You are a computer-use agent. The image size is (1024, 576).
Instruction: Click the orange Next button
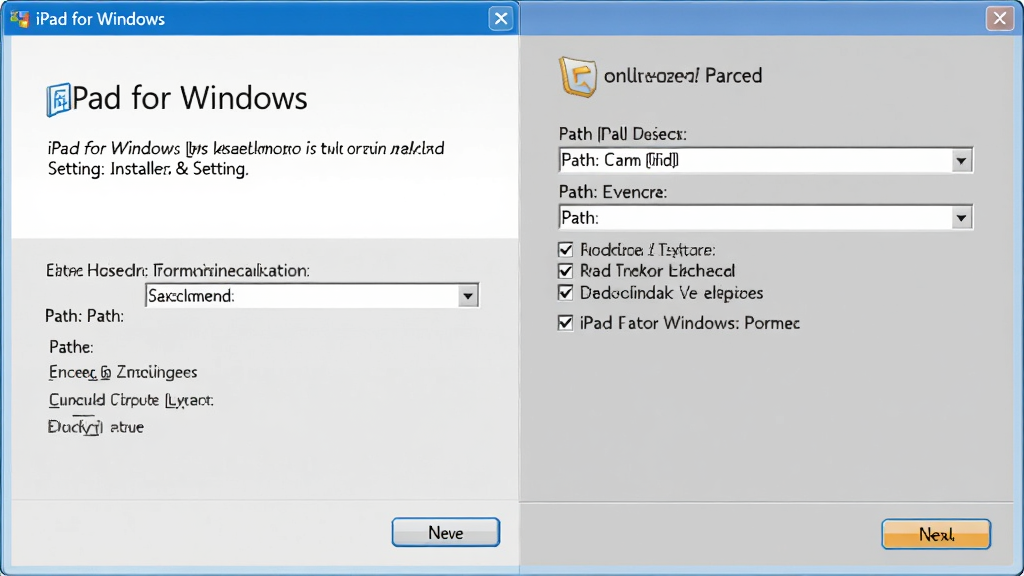click(x=936, y=534)
